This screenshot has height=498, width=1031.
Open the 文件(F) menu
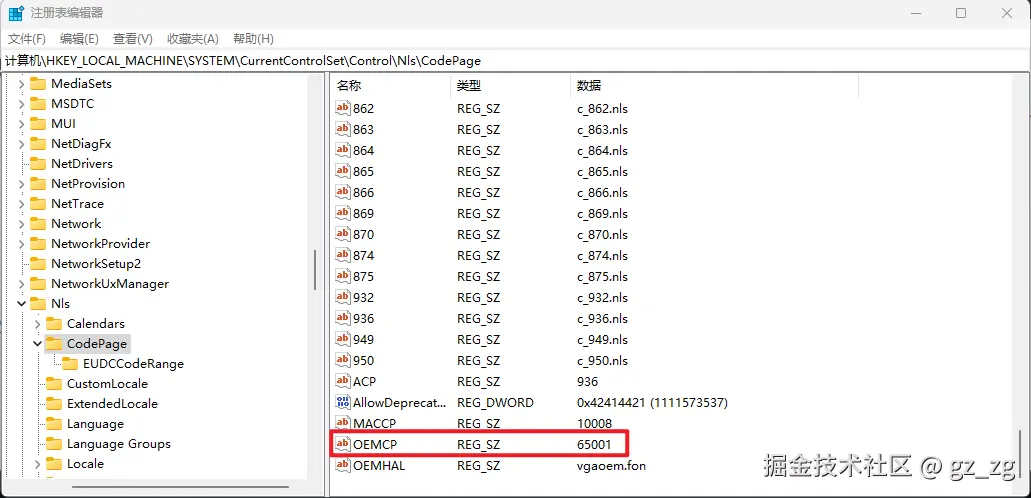coord(27,39)
